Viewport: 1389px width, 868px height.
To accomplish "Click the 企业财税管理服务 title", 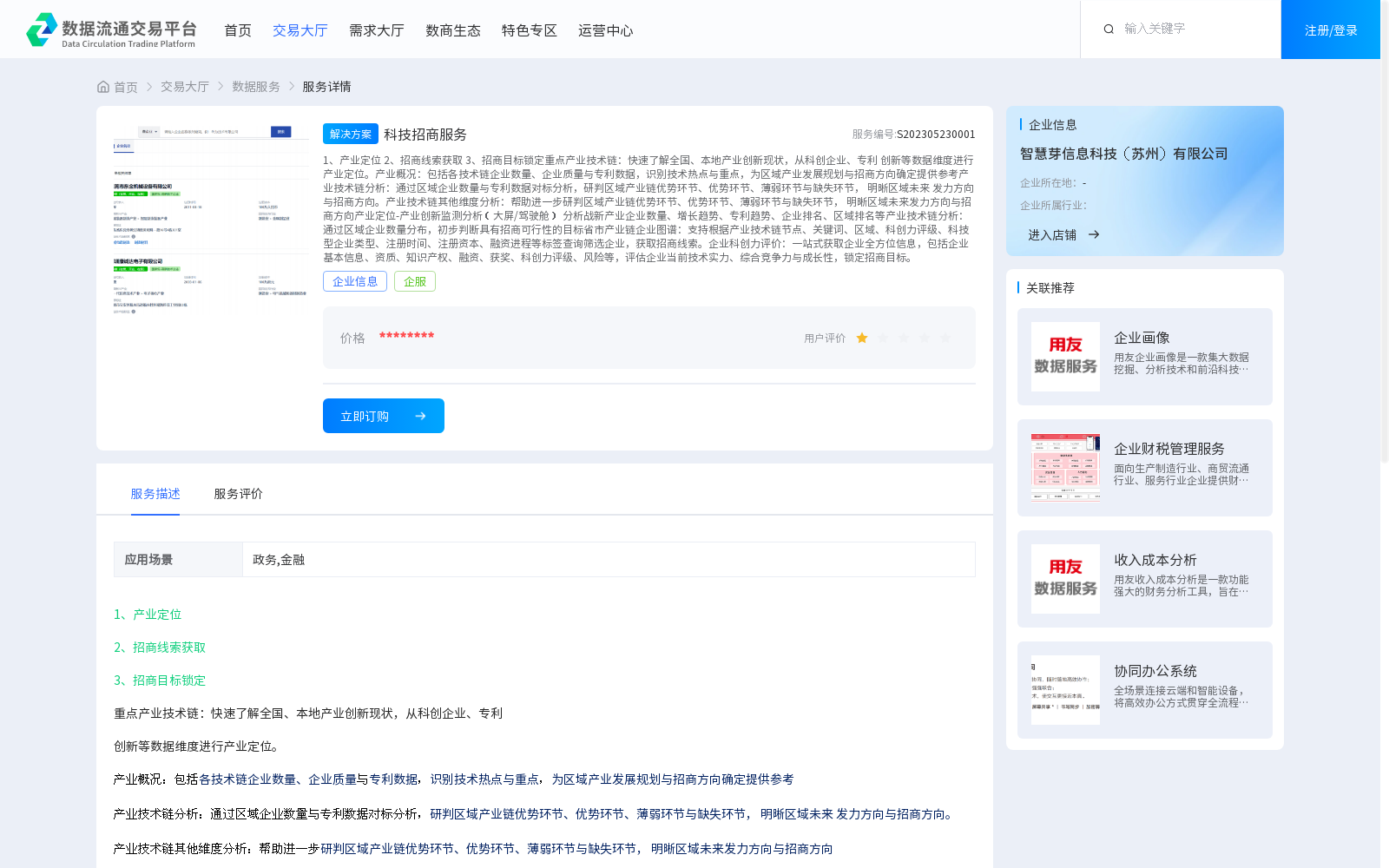I will click(x=1169, y=449).
